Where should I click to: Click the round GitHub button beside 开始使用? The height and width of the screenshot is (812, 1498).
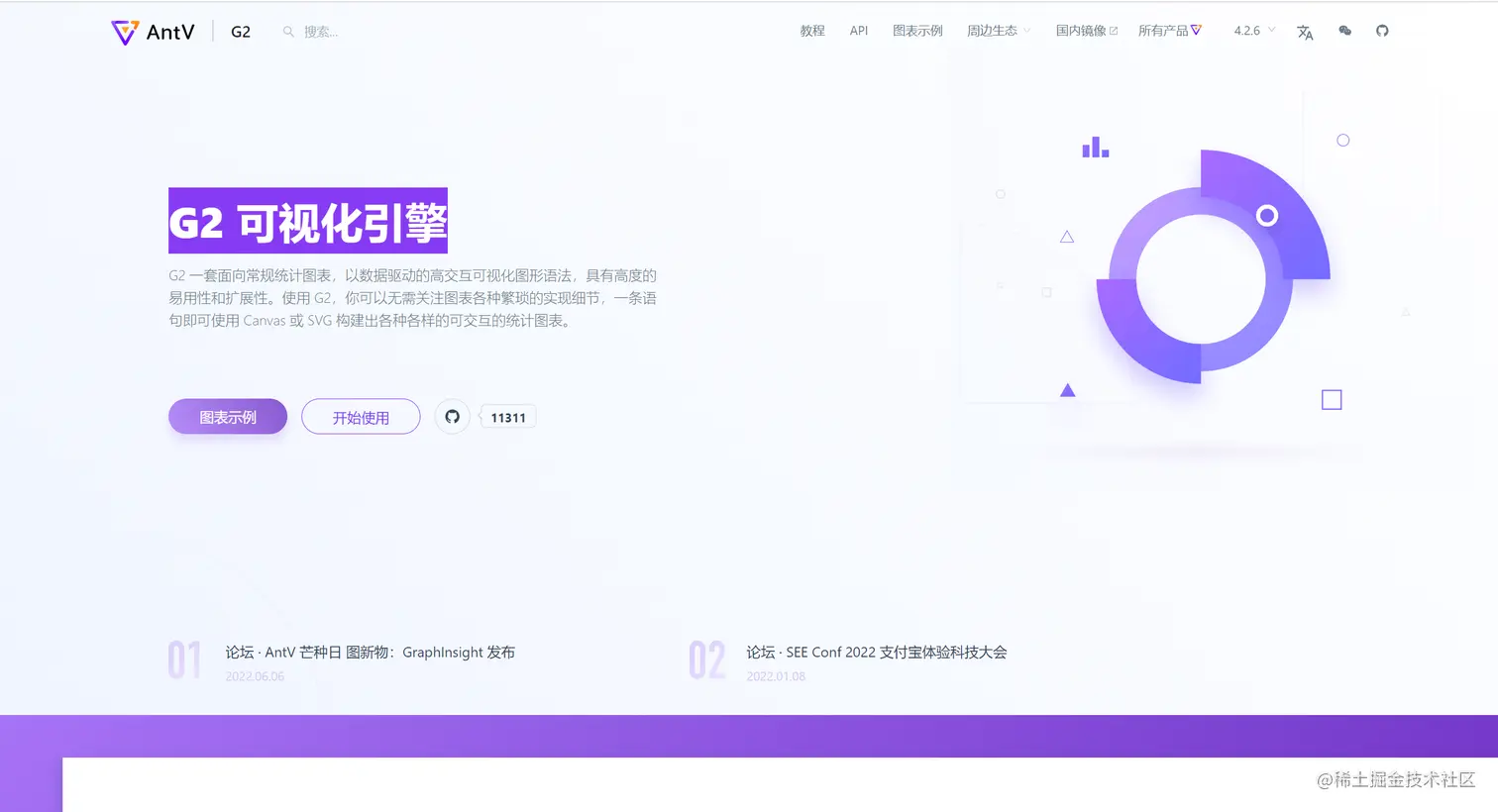tap(452, 417)
